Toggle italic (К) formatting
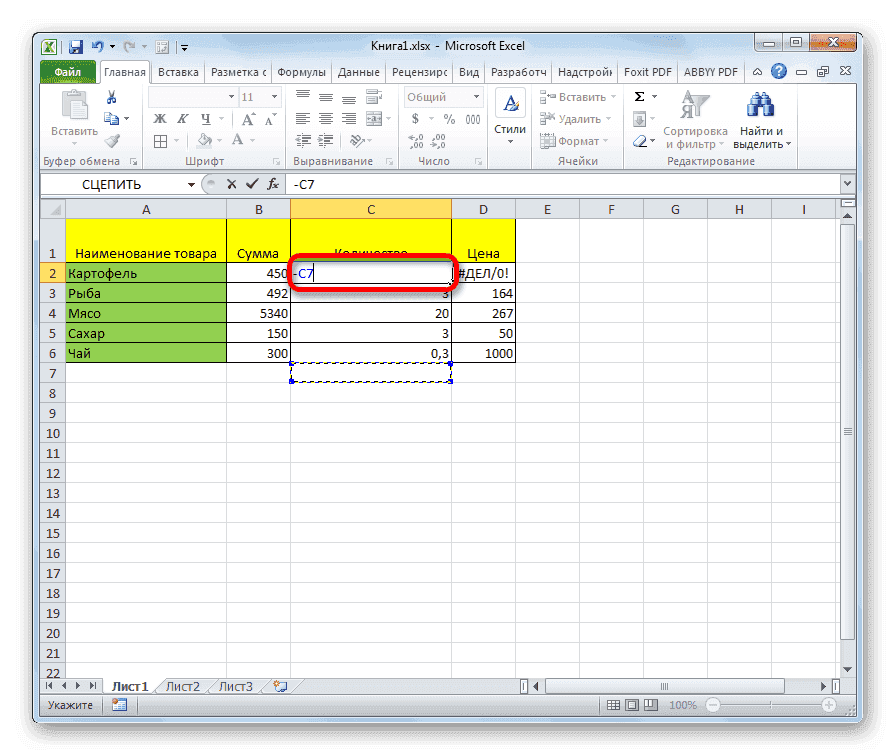Image resolution: width=896 pixels, height=756 pixels. click(183, 118)
